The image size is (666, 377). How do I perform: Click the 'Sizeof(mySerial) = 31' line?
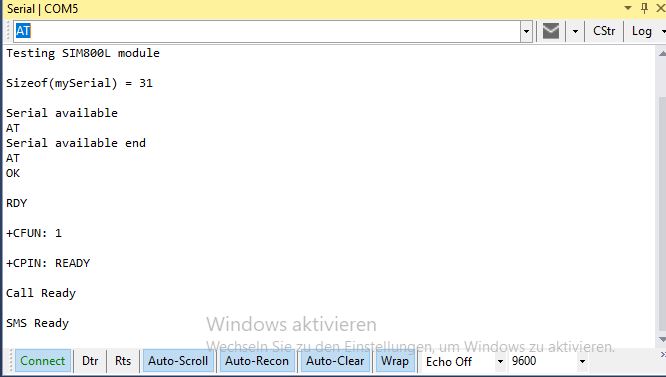(x=79, y=83)
